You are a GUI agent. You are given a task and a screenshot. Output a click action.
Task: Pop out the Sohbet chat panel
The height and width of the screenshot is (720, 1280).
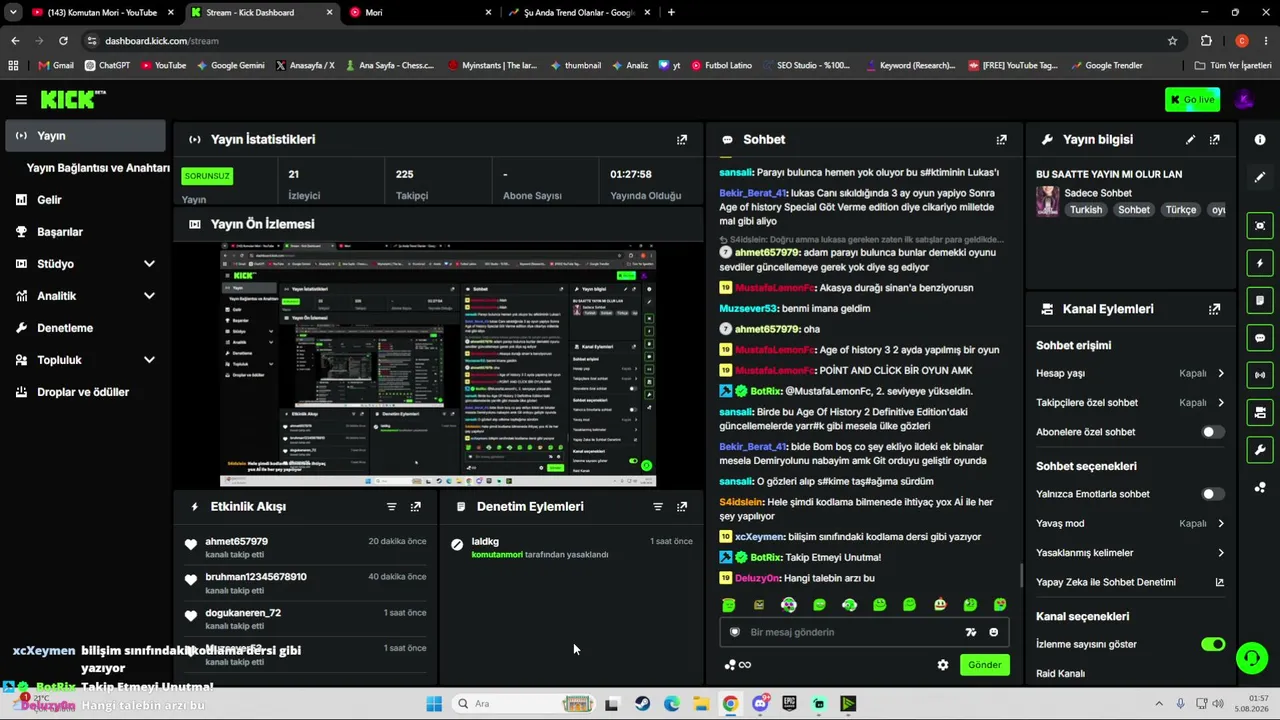point(1001,140)
